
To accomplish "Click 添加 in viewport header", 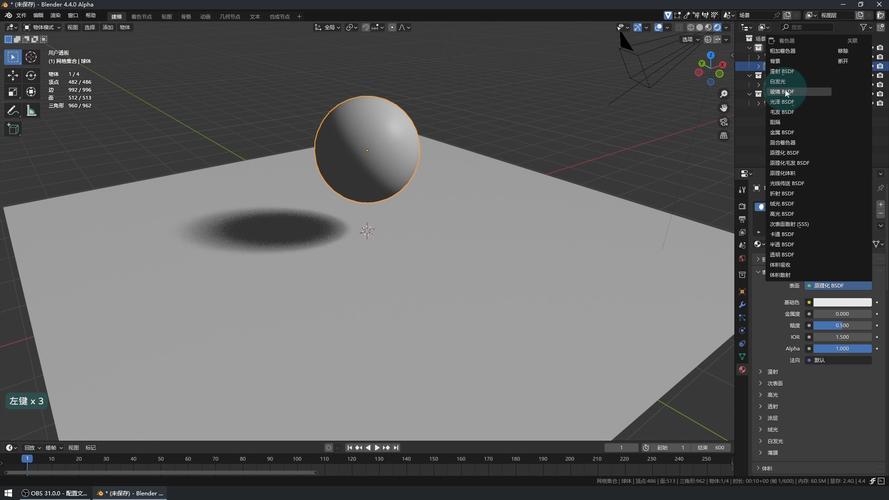I will [x=108, y=27].
